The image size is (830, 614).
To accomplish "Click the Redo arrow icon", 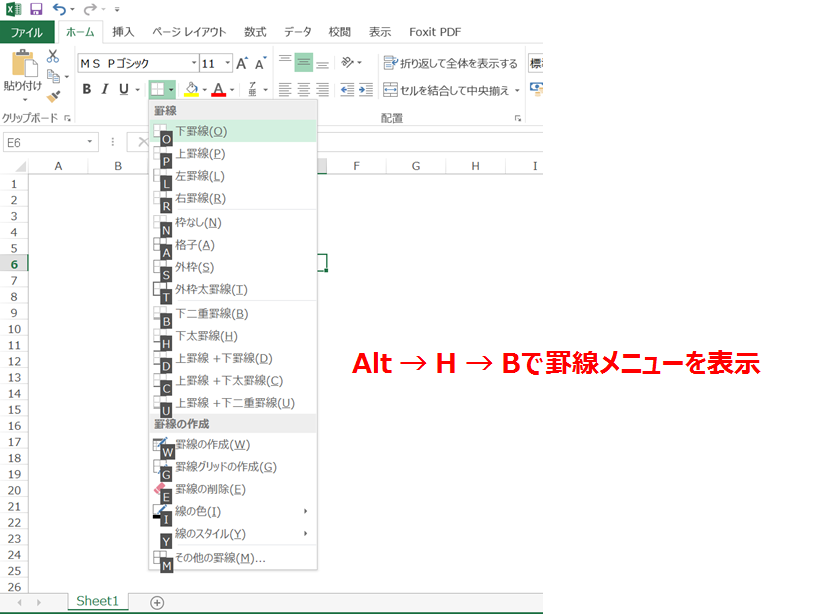I will pyautogui.click(x=90, y=9).
